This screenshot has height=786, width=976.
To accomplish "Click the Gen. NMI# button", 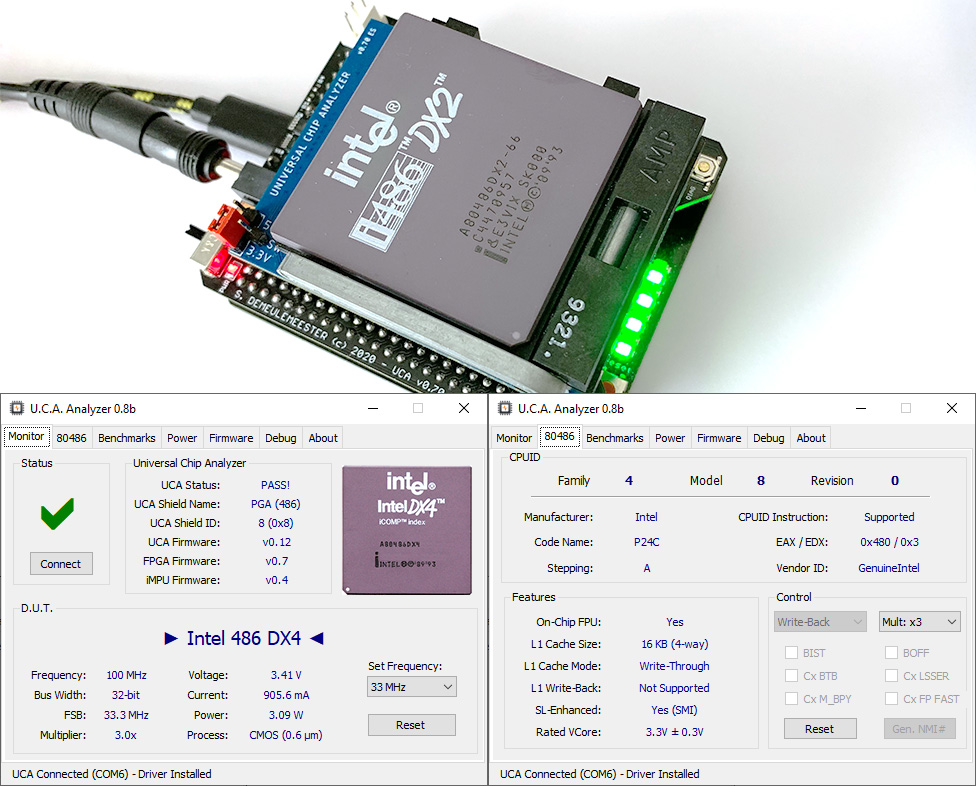I will (x=919, y=729).
